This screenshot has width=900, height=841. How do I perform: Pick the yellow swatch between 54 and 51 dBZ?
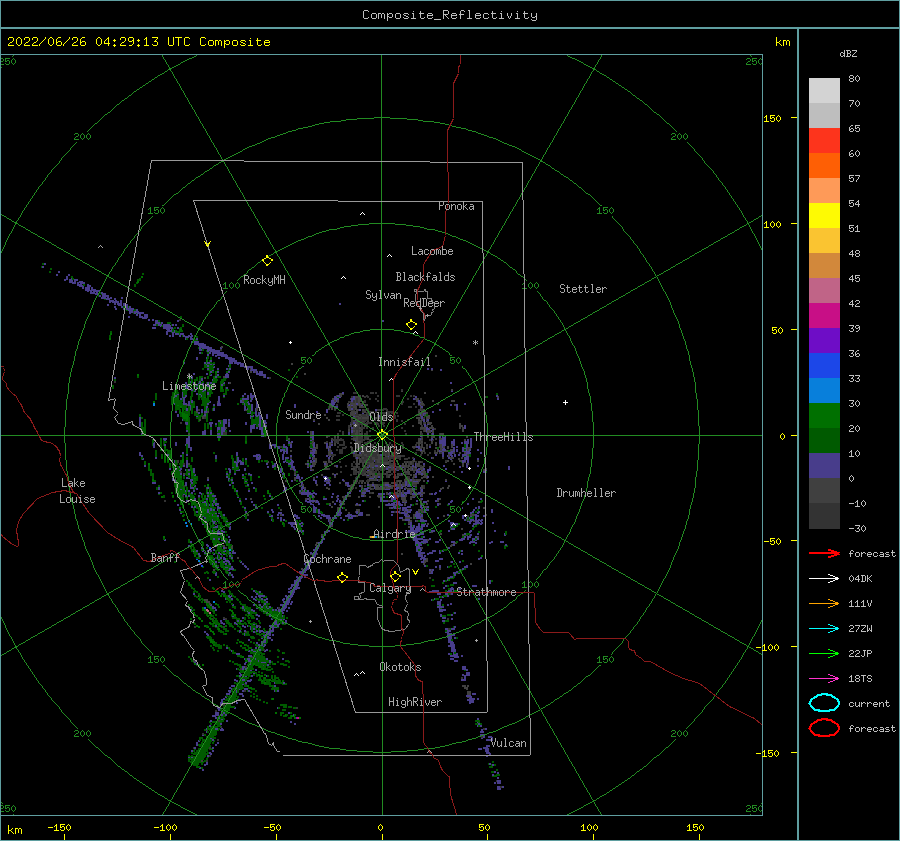click(824, 215)
